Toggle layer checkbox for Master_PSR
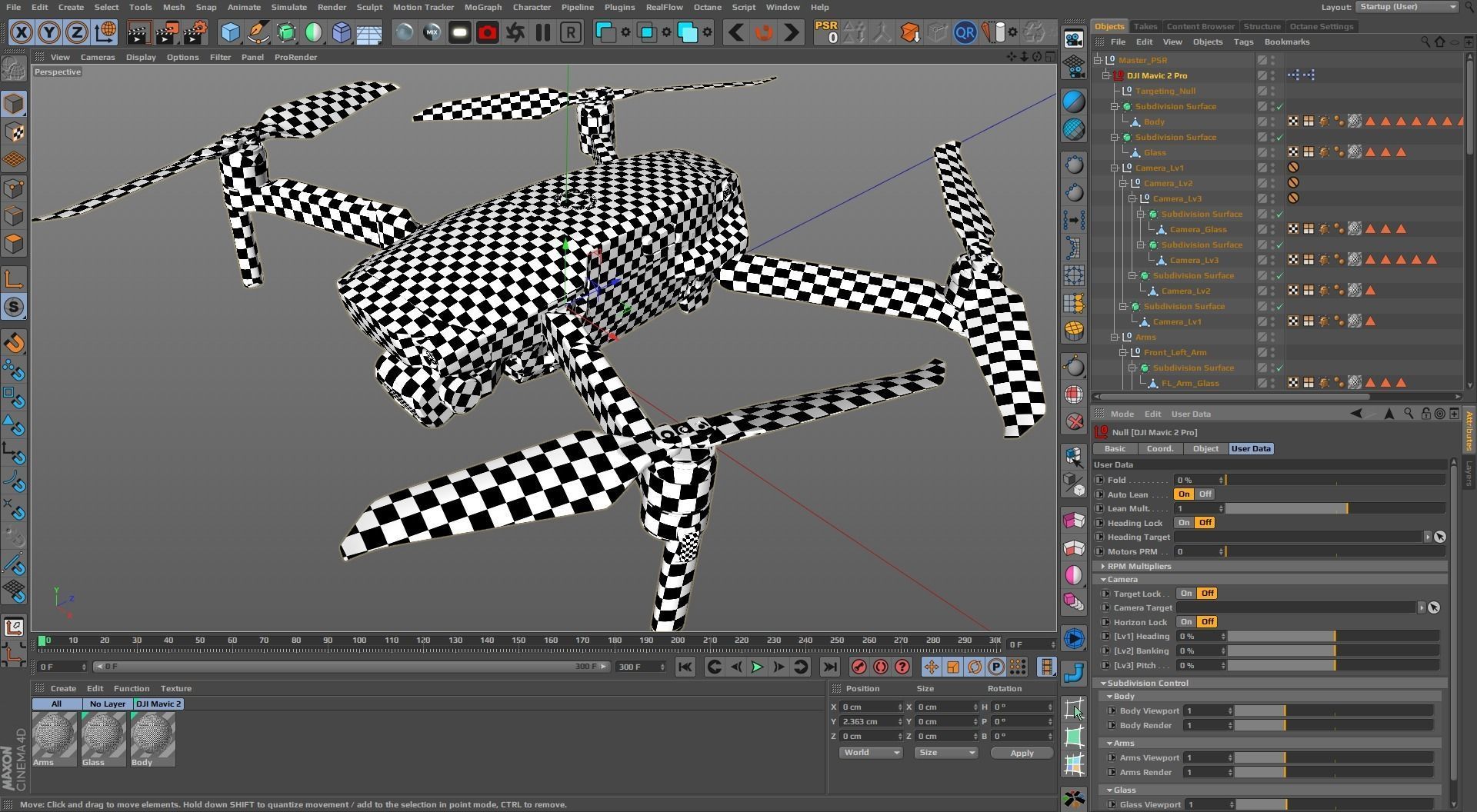 (x=1262, y=60)
